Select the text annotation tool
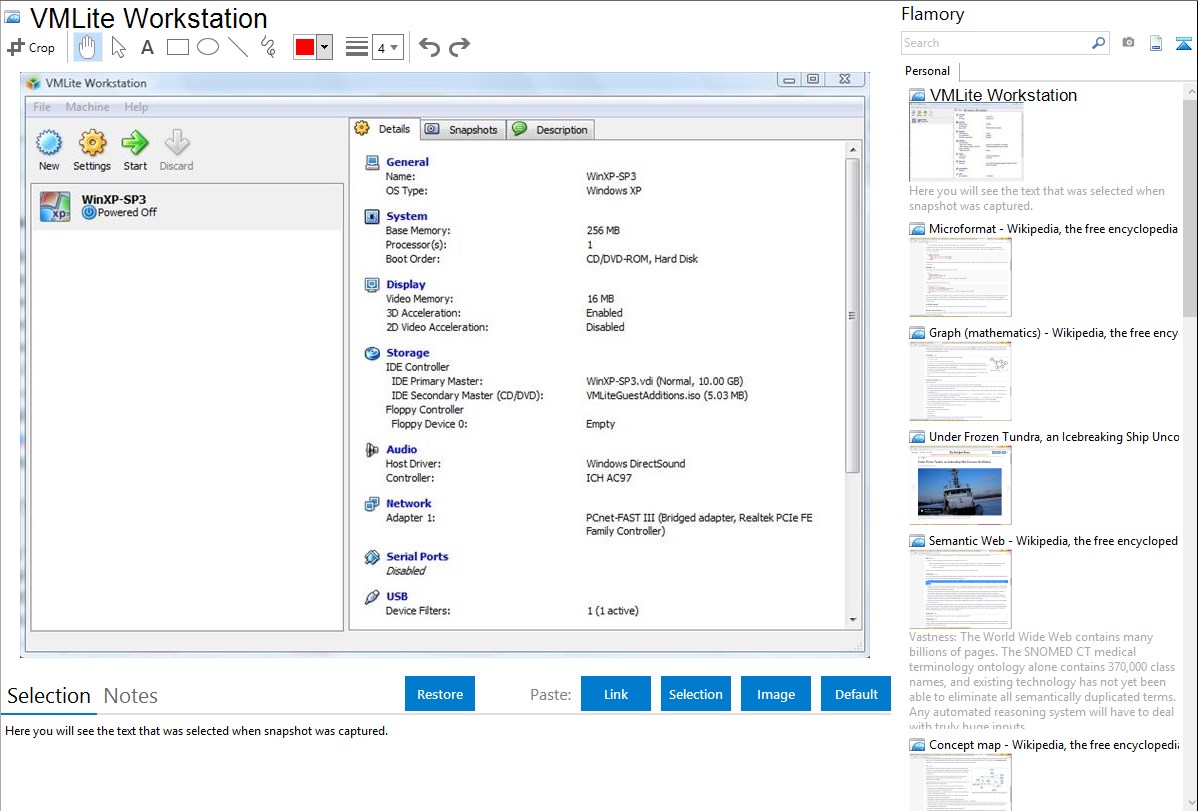Viewport: 1198px width, 811px height. 147,47
